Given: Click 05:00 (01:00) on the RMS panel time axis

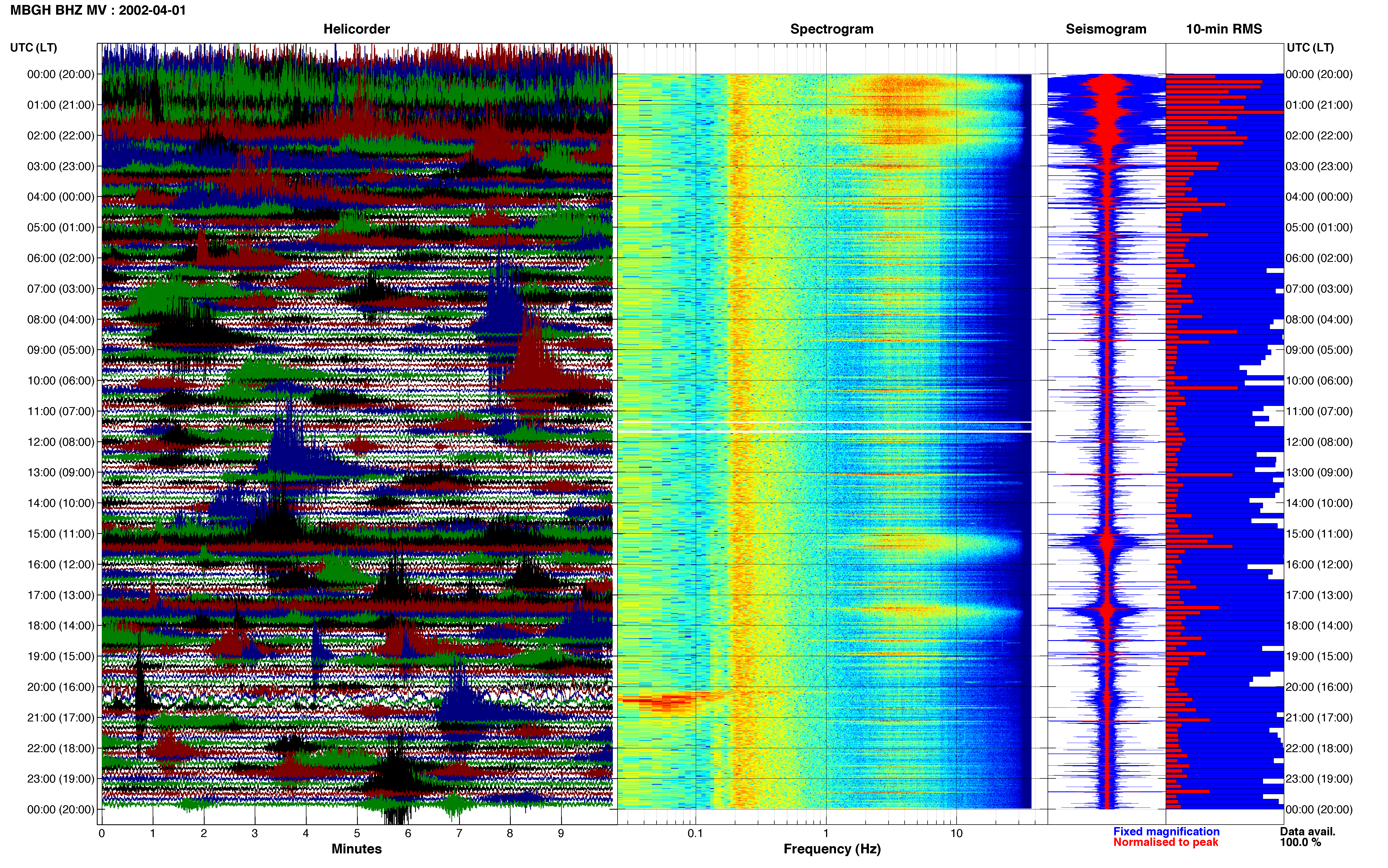Looking at the screenshot, I should point(1319,228).
